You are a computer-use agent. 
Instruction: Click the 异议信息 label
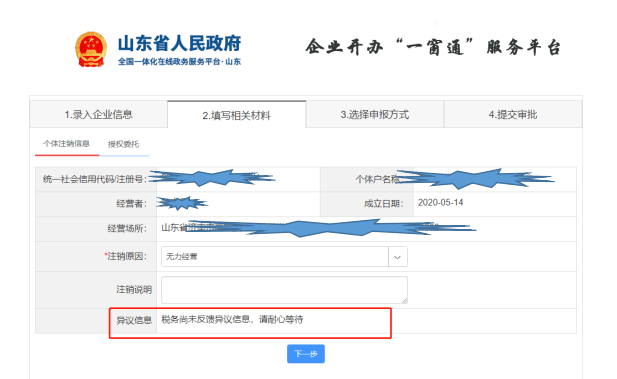[x=134, y=320]
